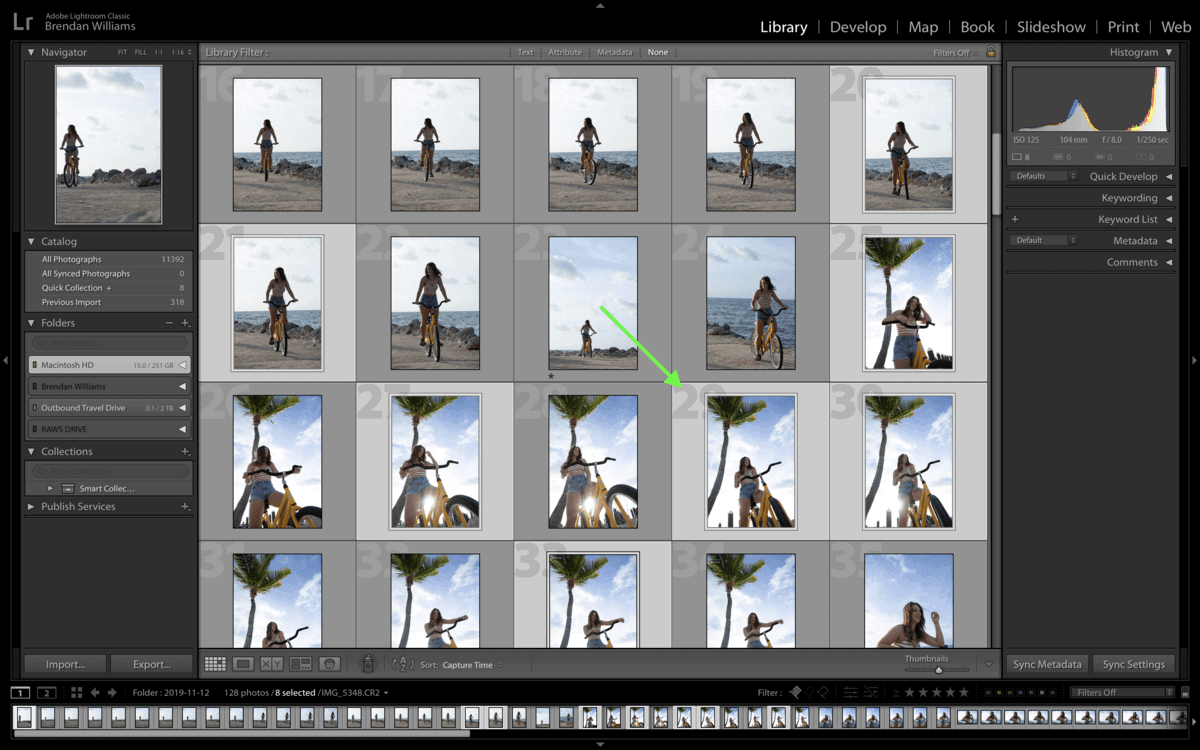Go forward with the filmstrip arrow
This screenshot has width=1200, height=750.
pos(112,692)
